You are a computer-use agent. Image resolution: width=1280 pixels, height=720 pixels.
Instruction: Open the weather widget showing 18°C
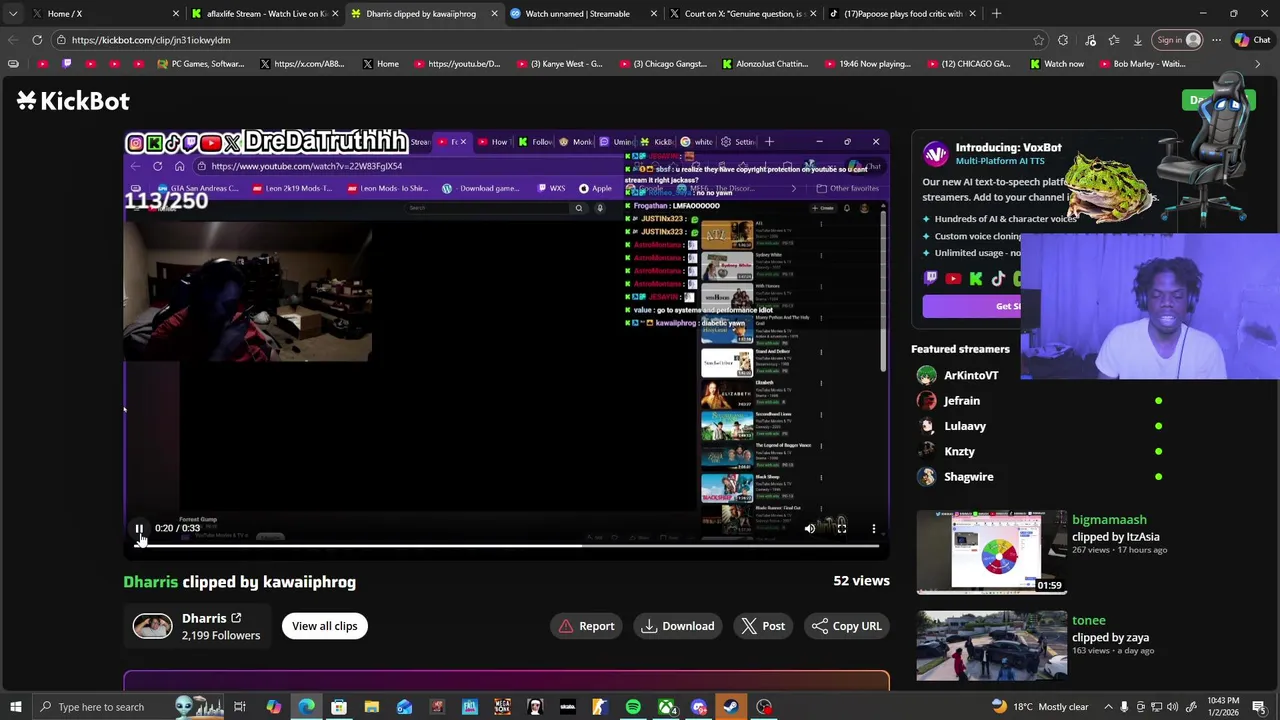[1040, 707]
